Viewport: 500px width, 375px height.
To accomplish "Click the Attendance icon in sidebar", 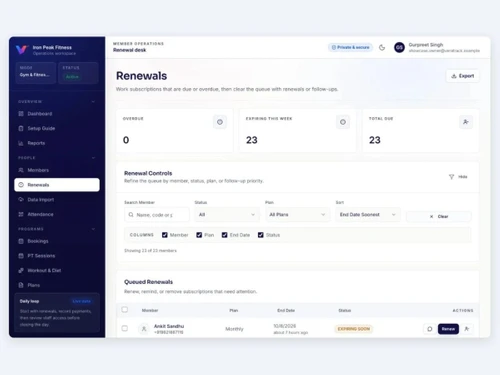I will [21, 214].
